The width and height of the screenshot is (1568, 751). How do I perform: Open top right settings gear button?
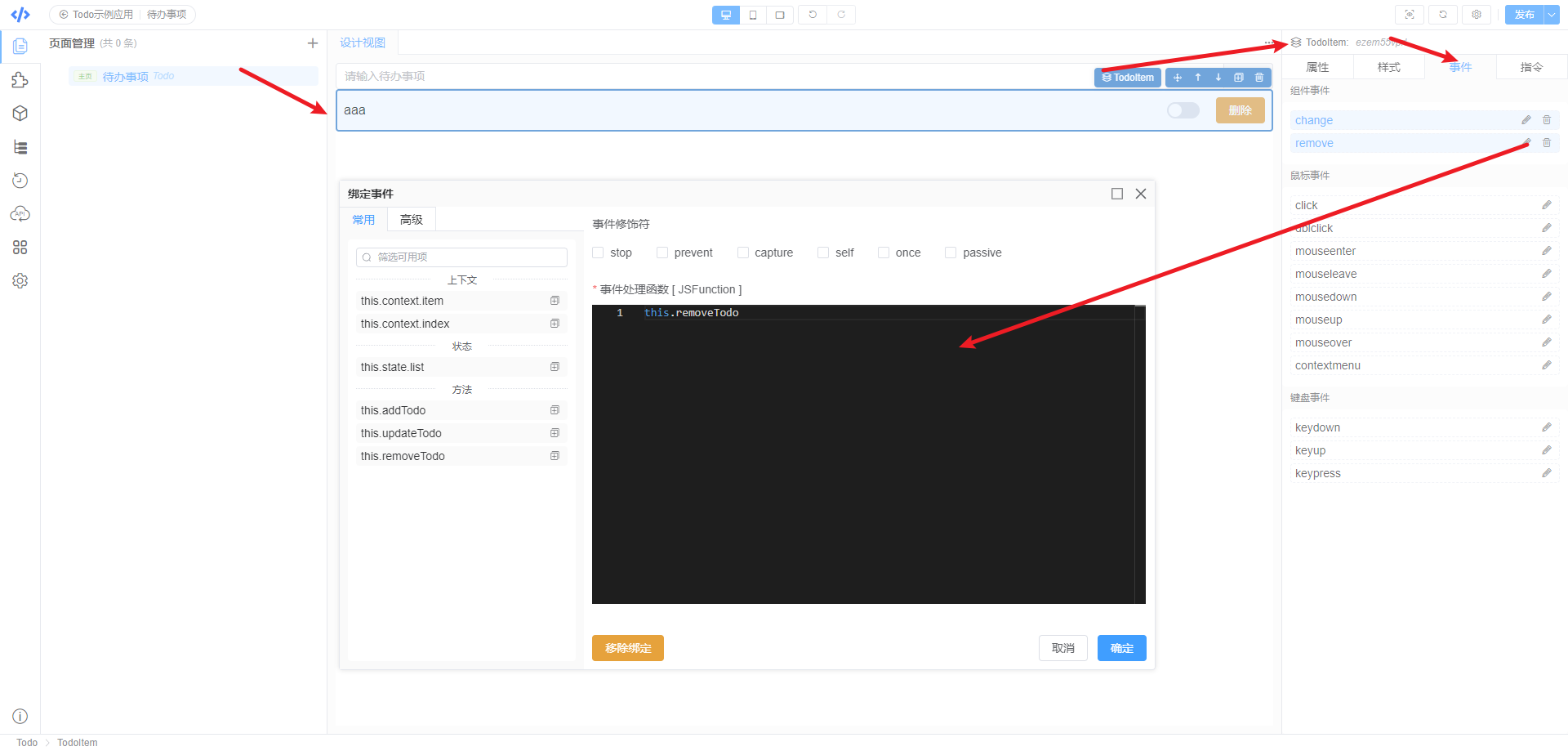click(1477, 15)
